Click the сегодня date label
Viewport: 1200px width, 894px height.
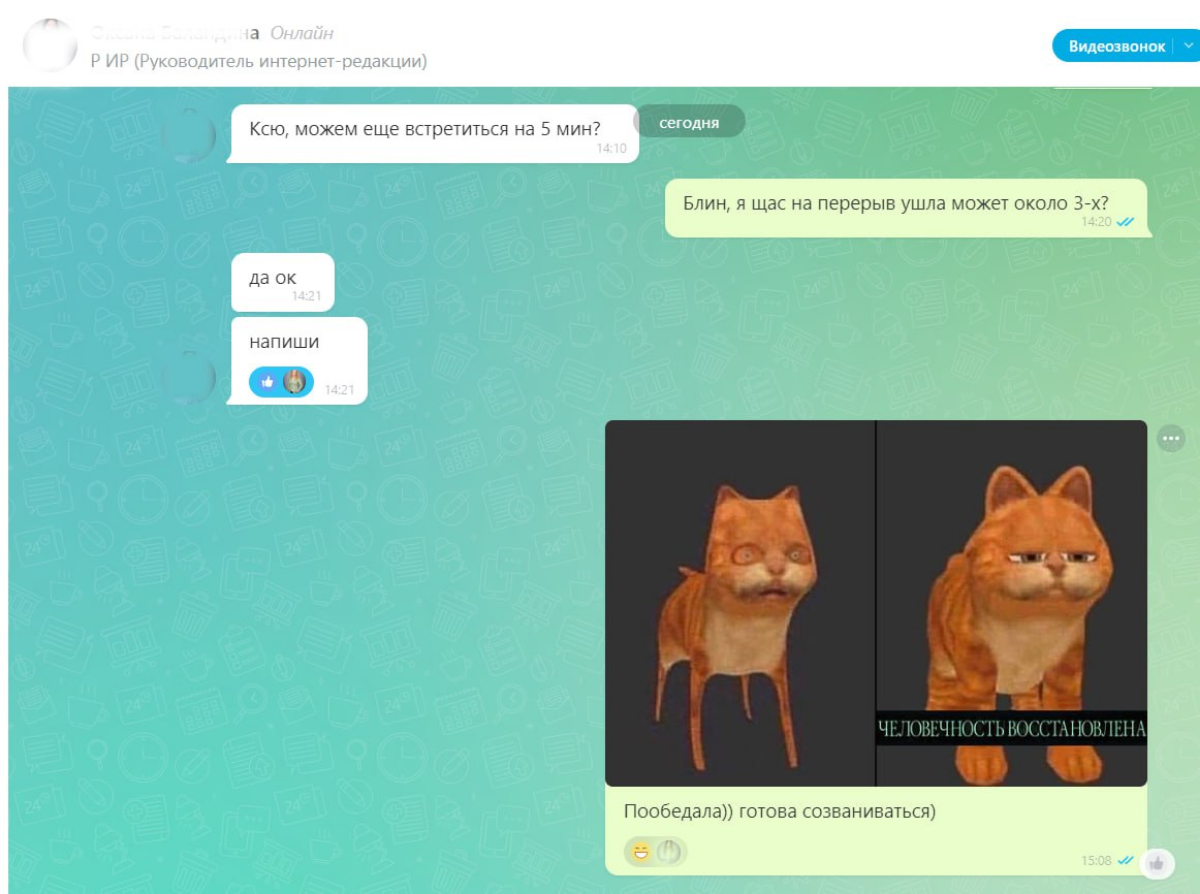pyautogui.click(x=689, y=122)
